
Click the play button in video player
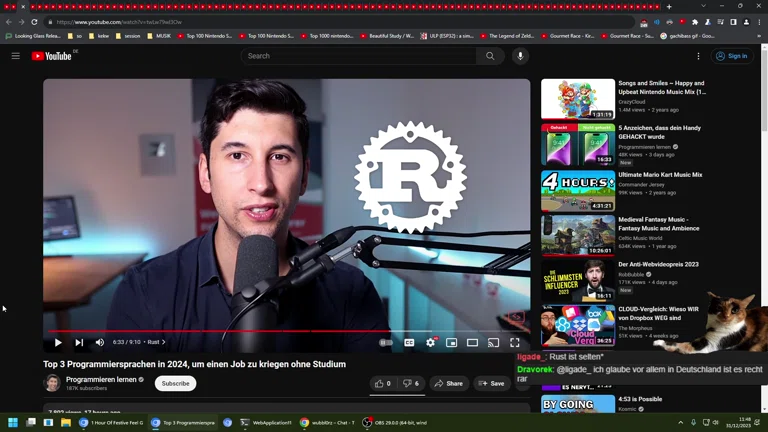pos(58,342)
